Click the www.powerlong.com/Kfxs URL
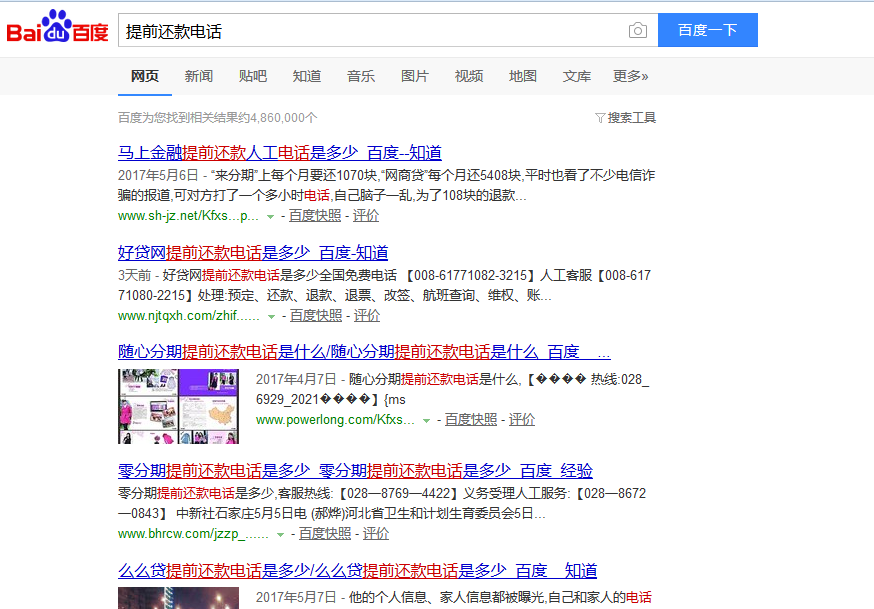874x609 pixels. pos(336,420)
